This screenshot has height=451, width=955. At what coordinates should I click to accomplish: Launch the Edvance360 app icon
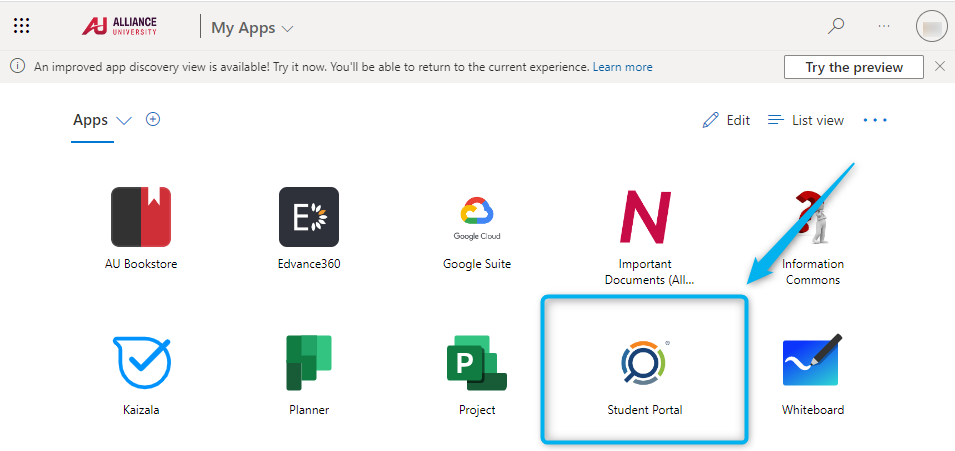(x=309, y=217)
